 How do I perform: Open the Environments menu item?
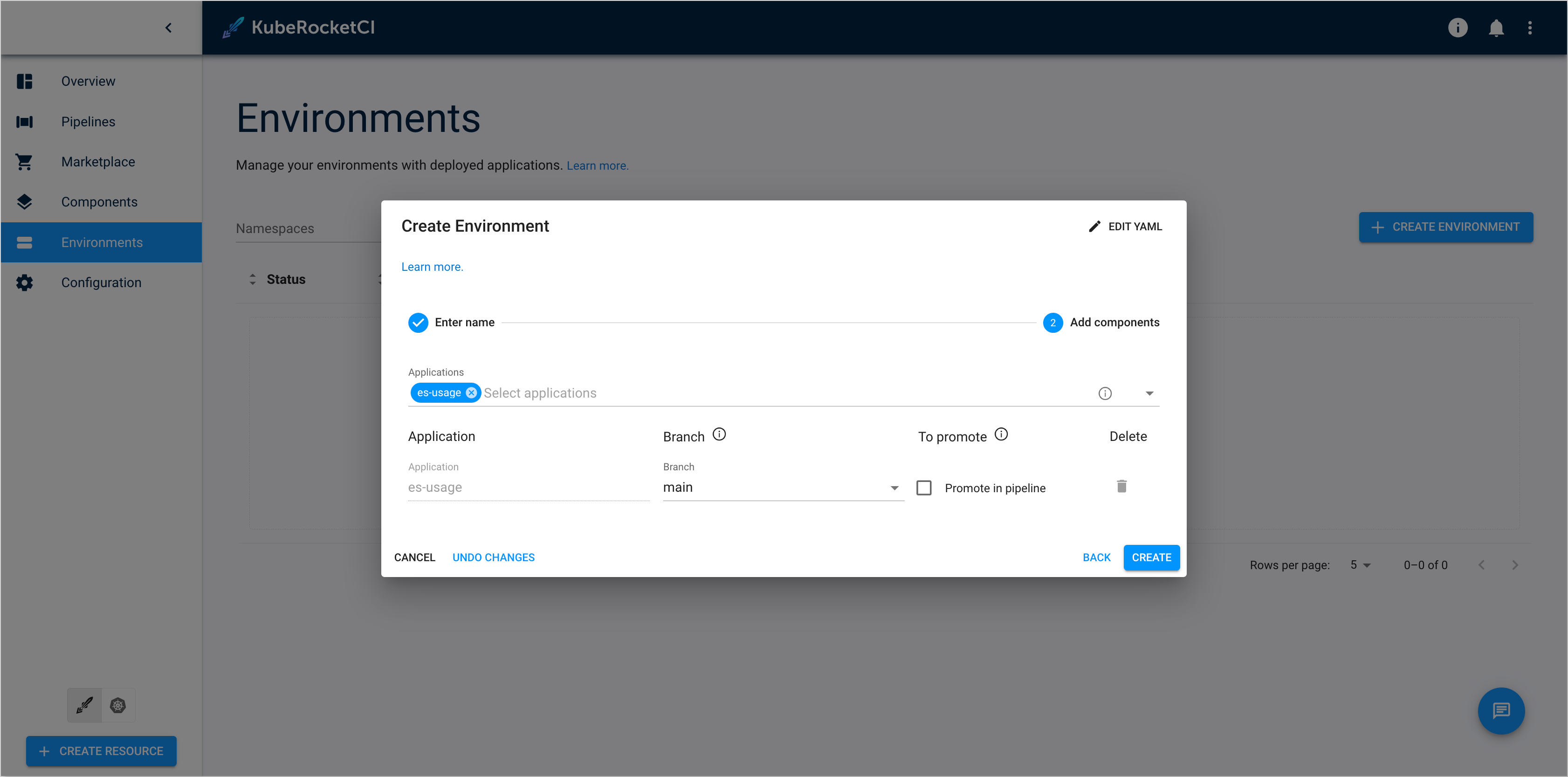pos(101,242)
